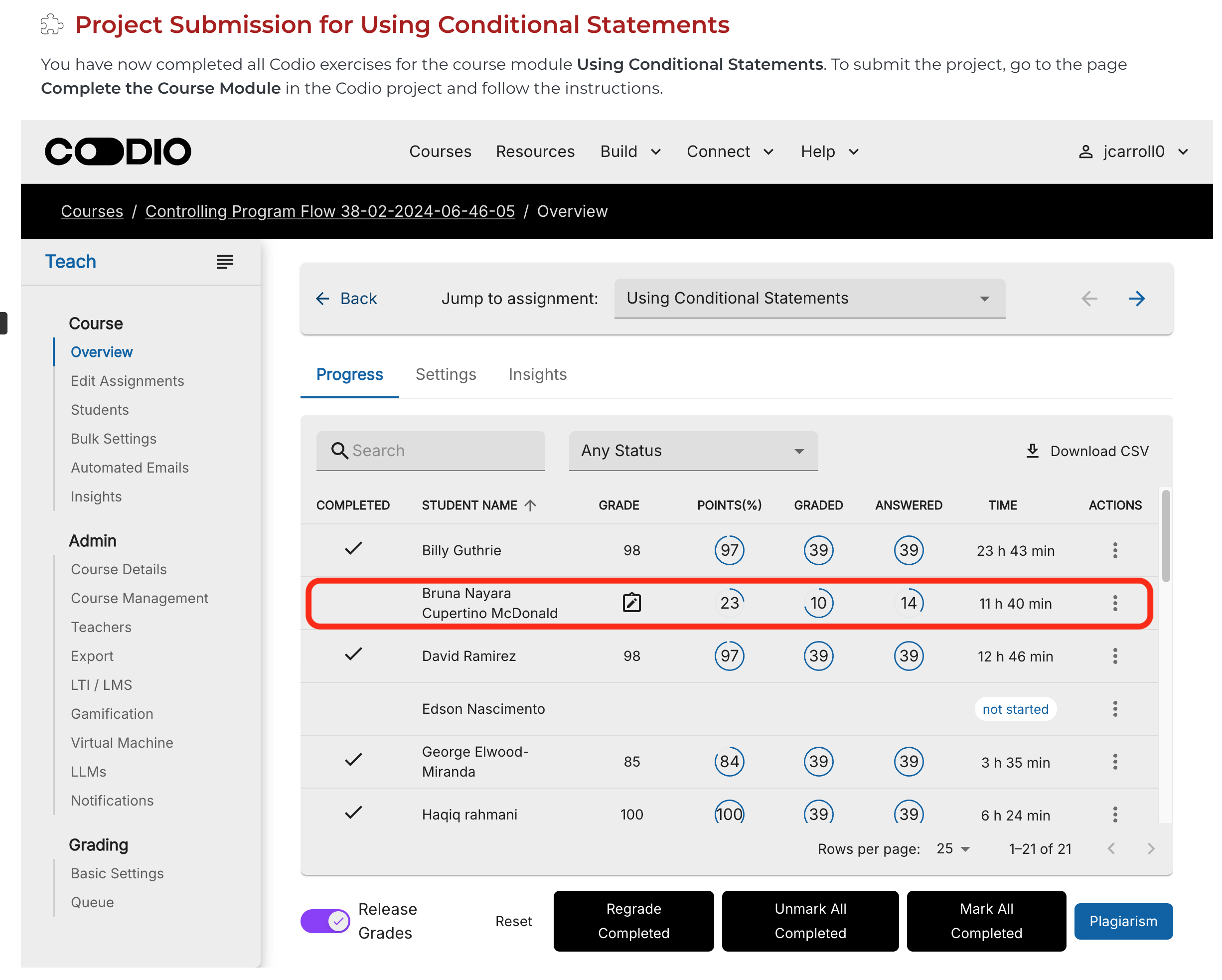
Task: Click the Courses breadcrumb link
Action: (x=92, y=211)
